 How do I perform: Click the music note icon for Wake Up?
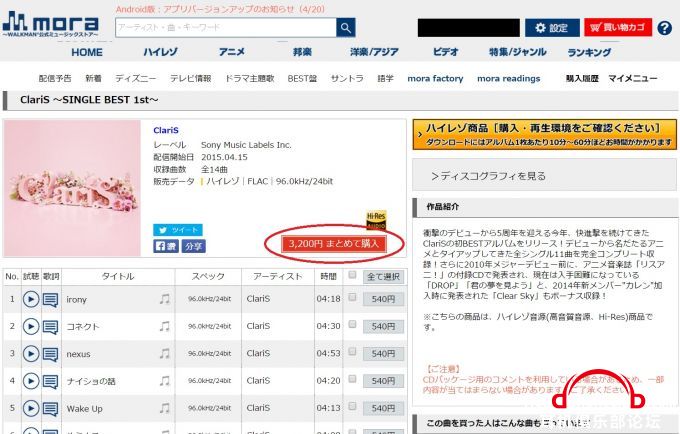click(165, 408)
